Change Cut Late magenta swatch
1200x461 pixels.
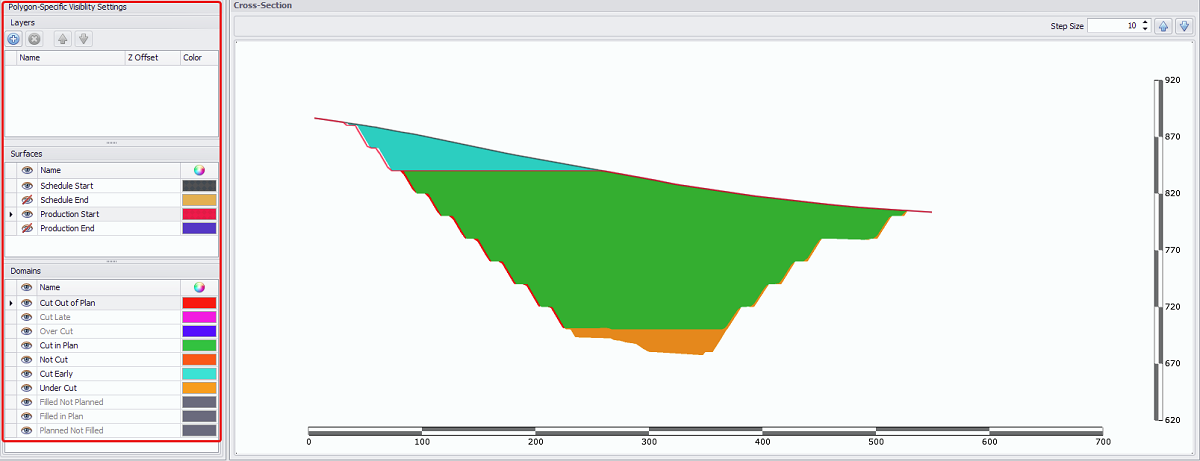coord(199,317)
